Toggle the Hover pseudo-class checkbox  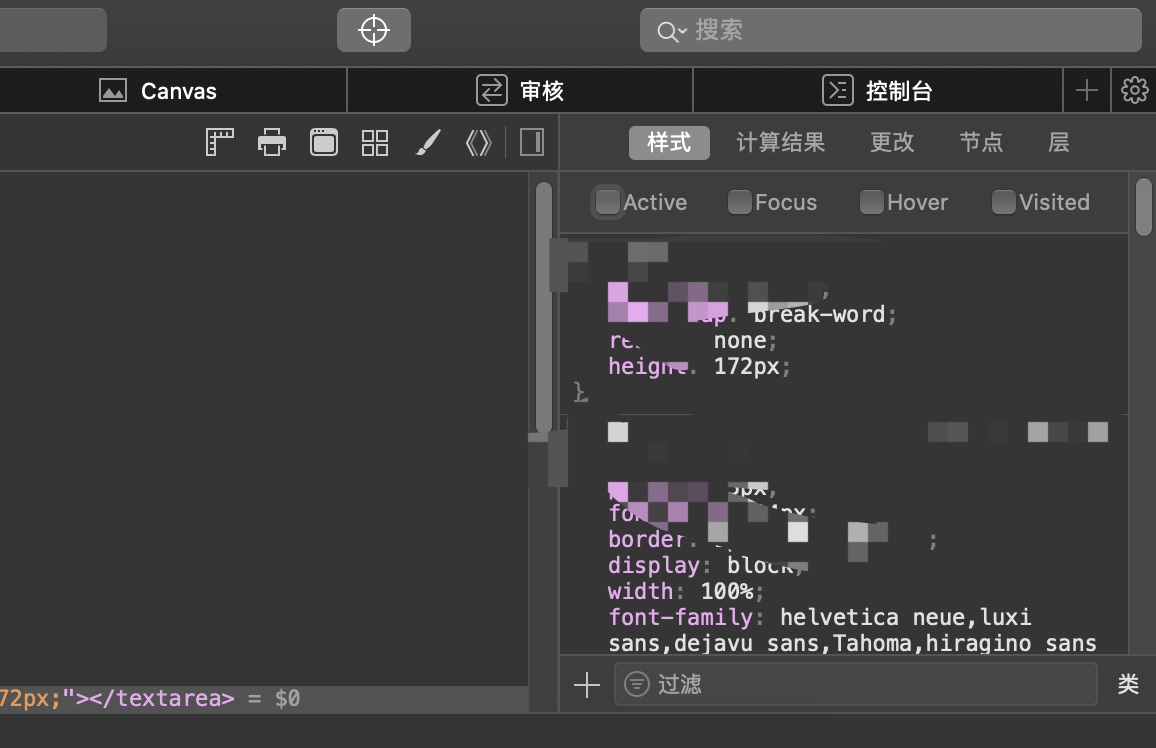click(872, 202)
